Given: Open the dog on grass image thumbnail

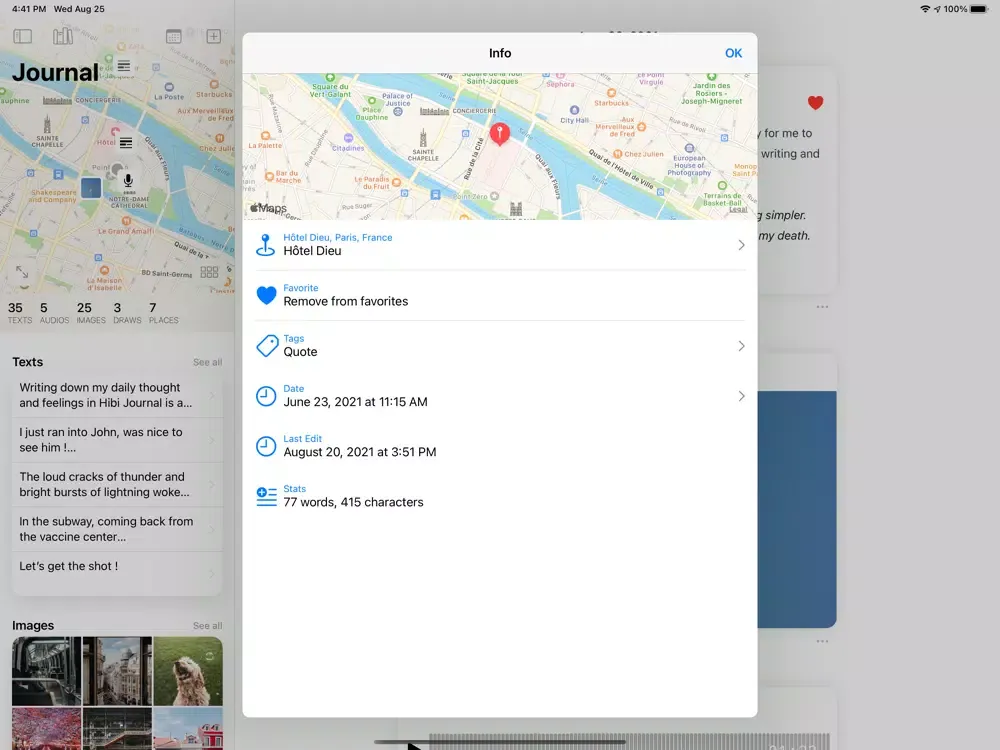Looking at the screenshot, I should point(188,671).
